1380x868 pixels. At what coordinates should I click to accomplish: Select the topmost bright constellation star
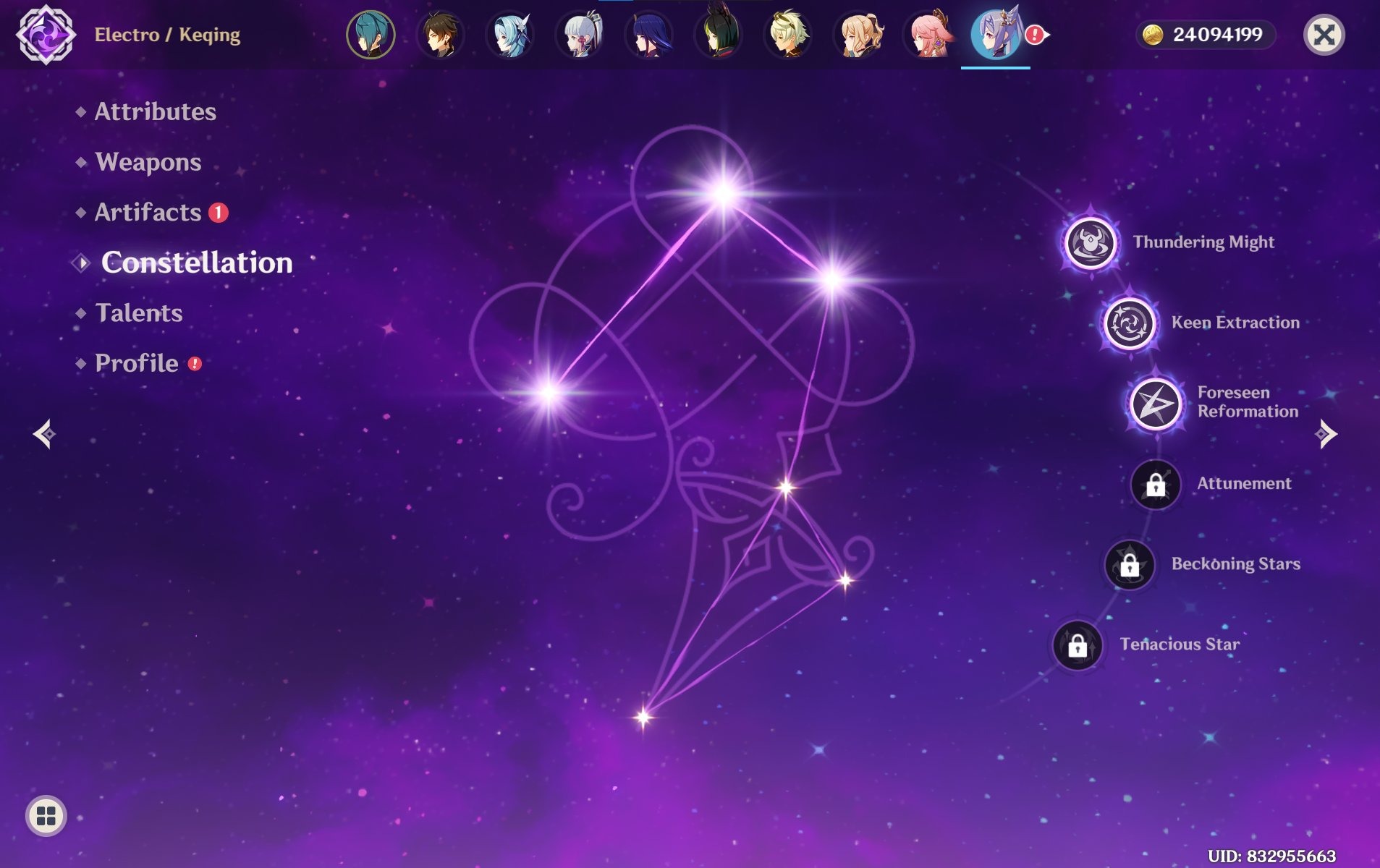[724, 192]
